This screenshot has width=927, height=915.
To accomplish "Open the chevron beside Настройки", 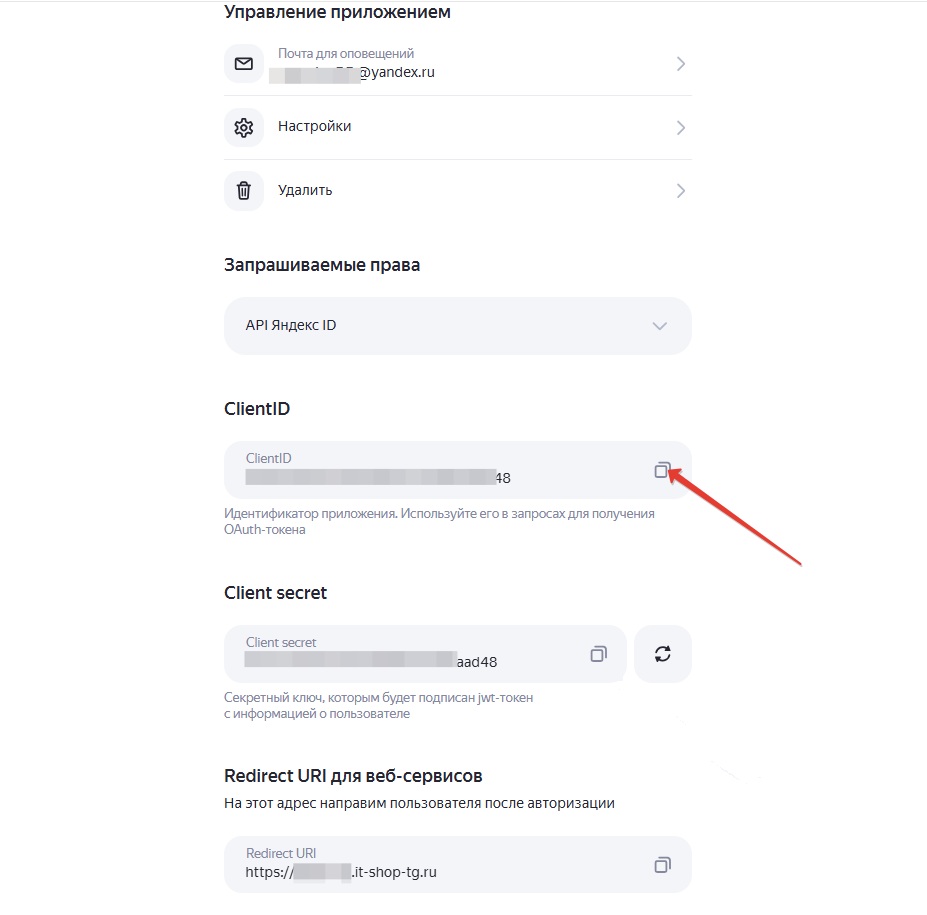I will (680, 128).
